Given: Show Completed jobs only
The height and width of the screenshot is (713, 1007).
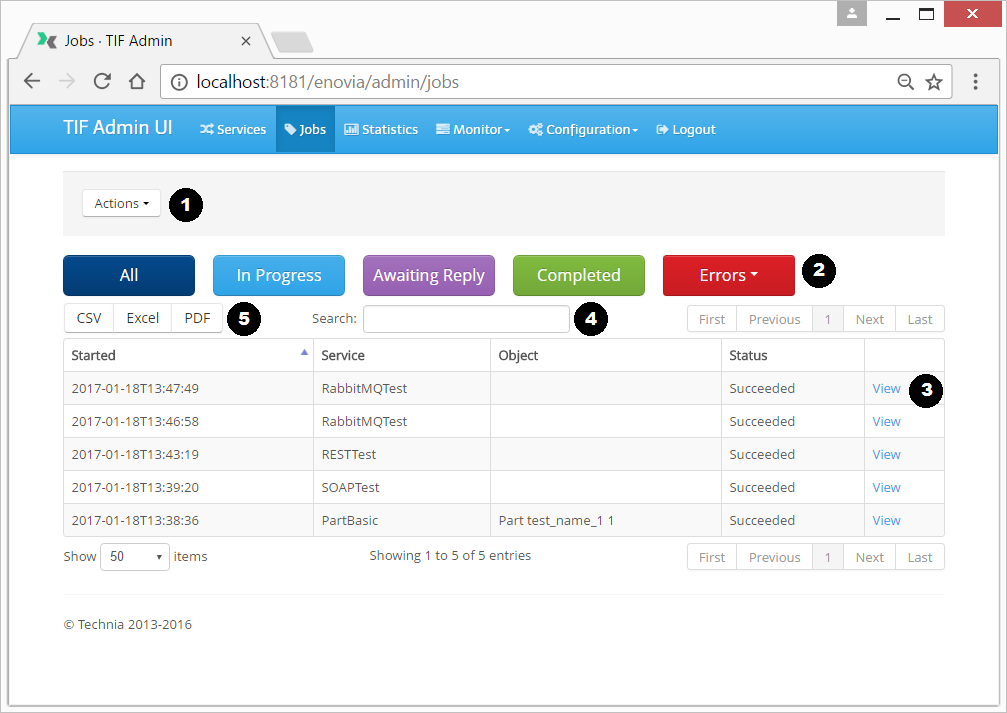Looking at the screenshot, I should (578, 275).
